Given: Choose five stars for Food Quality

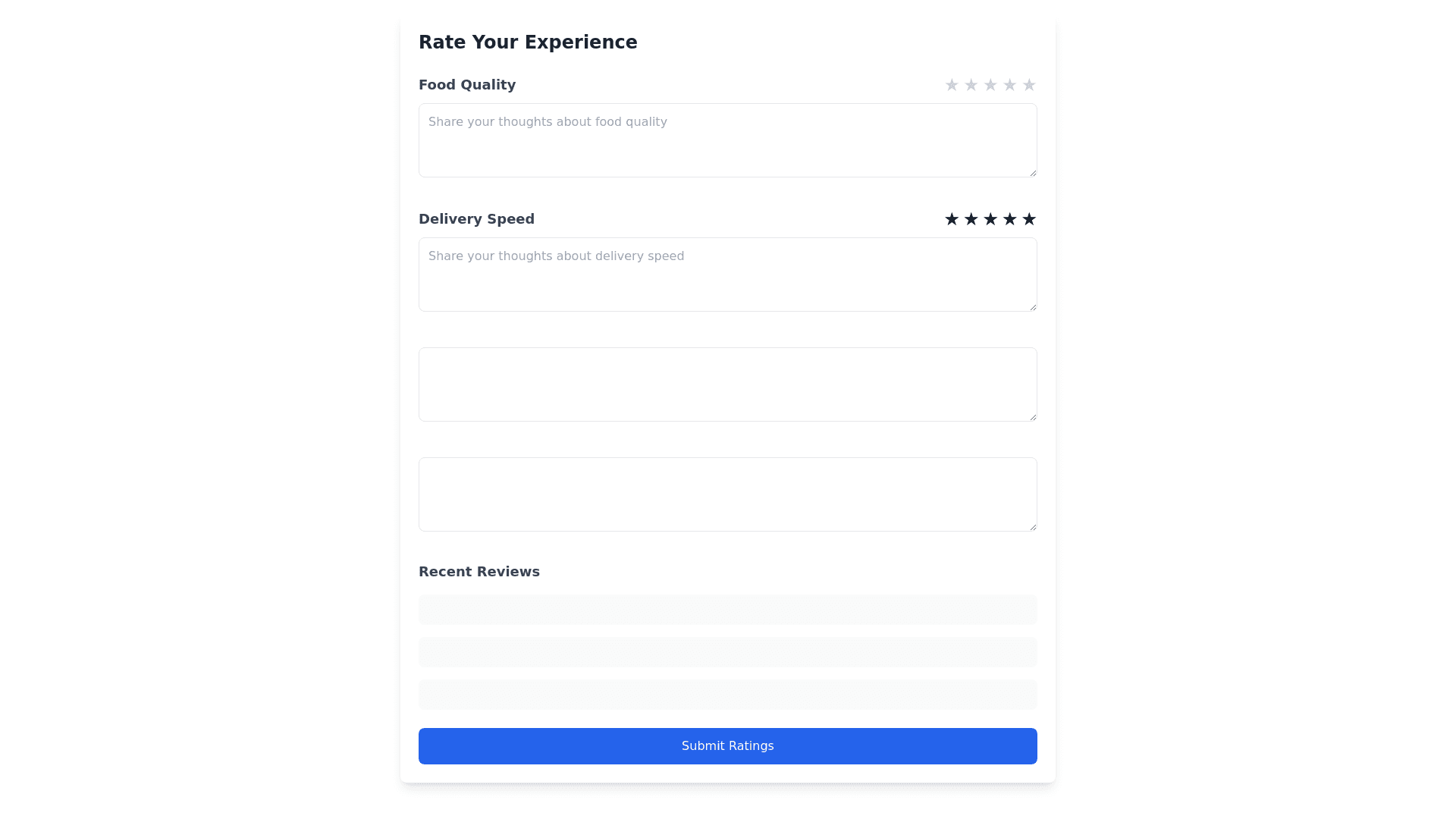Looking at the screenshot, I should 1029,85.
